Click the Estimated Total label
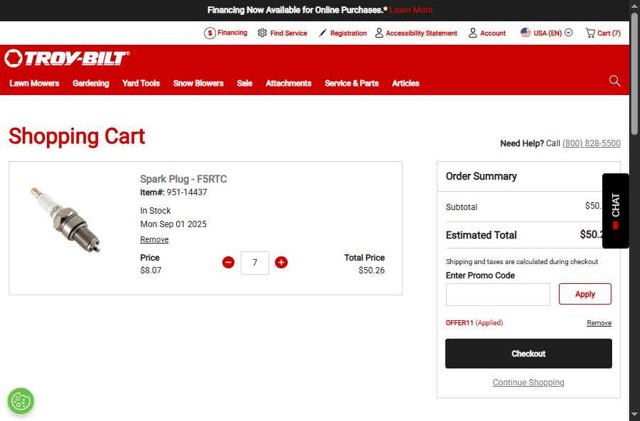This screenshot has width=640, height=421. pos(481,235)
